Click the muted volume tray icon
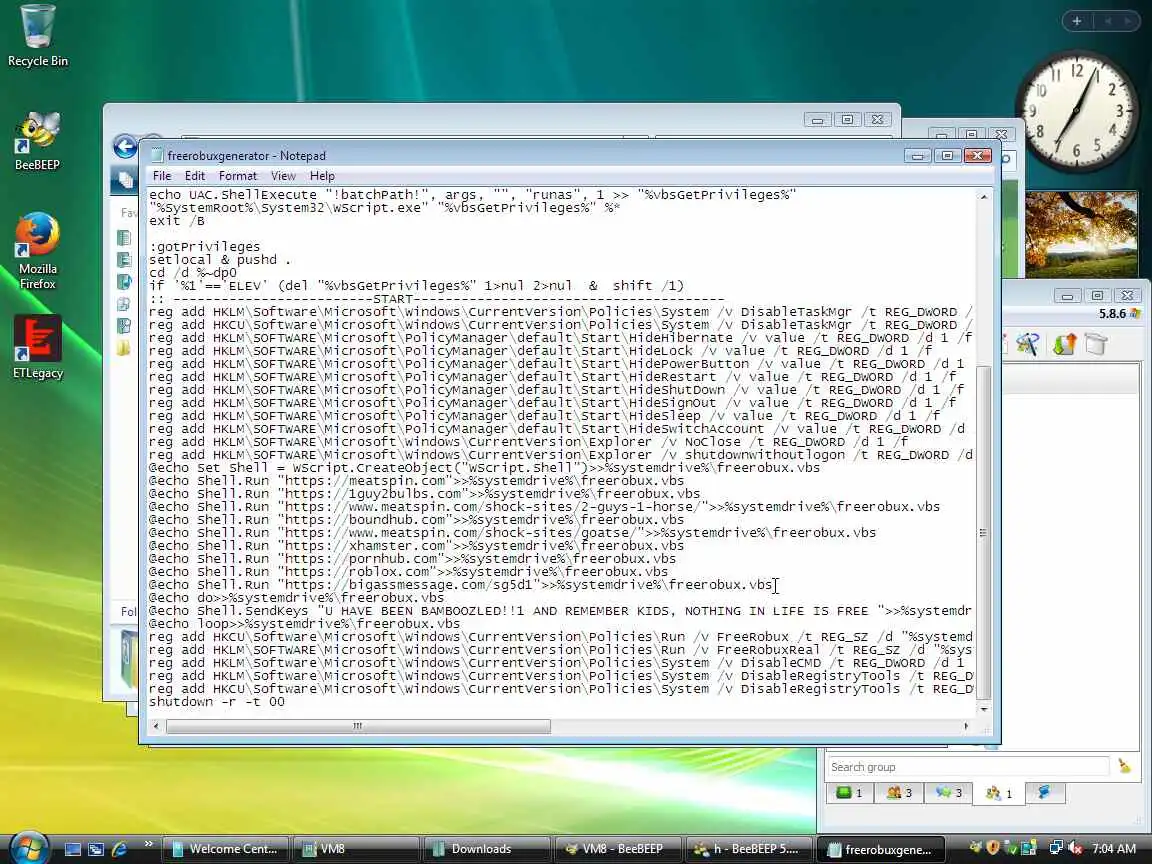 pyautogui.click(x=1074, y=848)
